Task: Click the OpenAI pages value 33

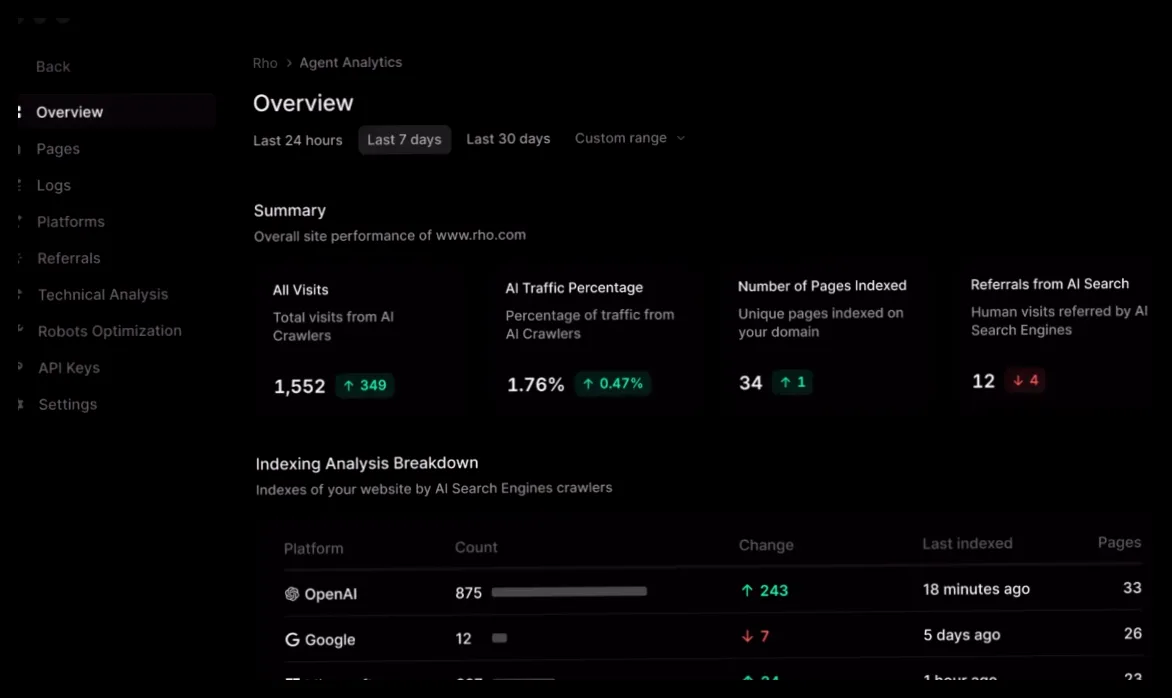Action: click(1132, 588)
